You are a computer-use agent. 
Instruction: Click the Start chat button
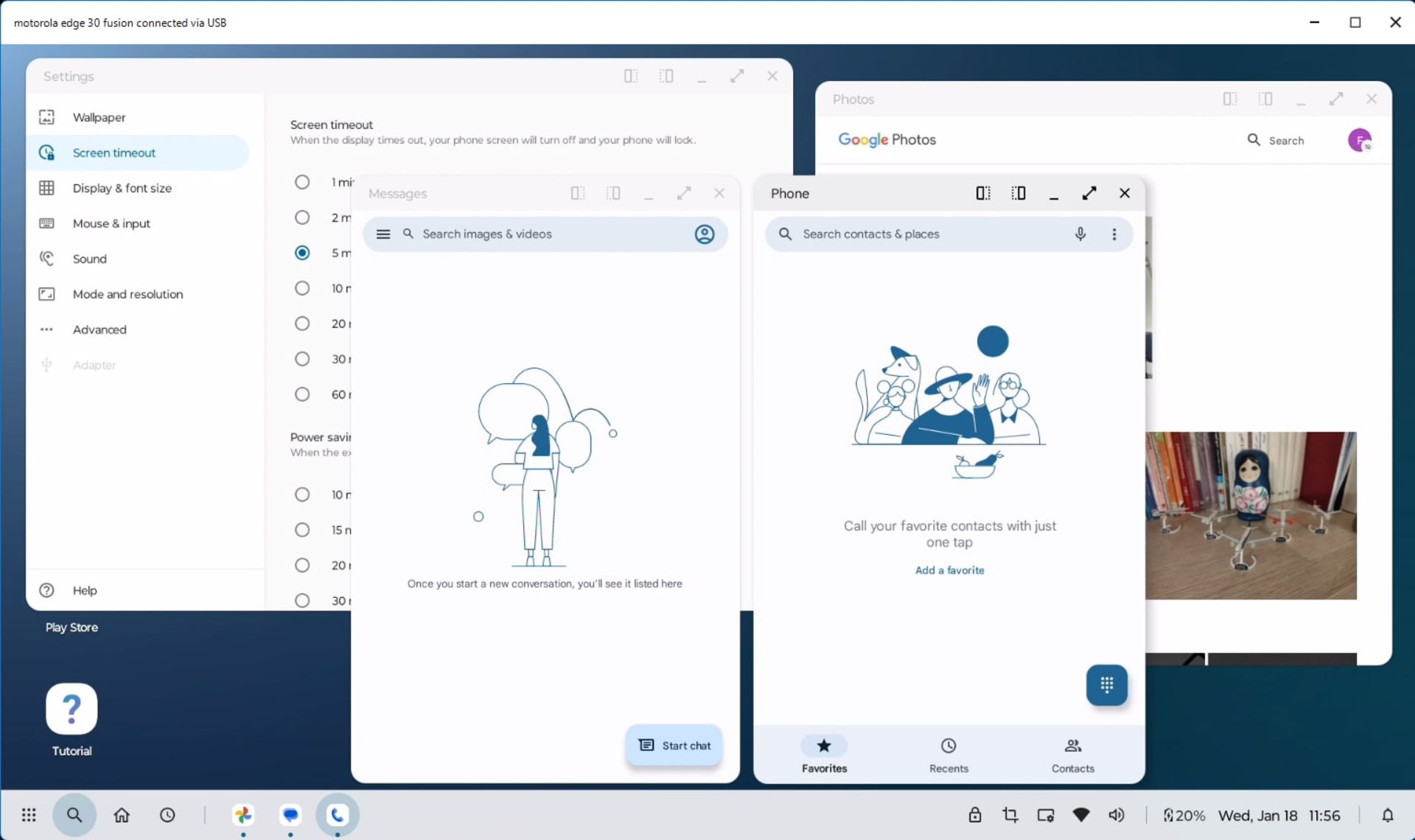point(674,745)
